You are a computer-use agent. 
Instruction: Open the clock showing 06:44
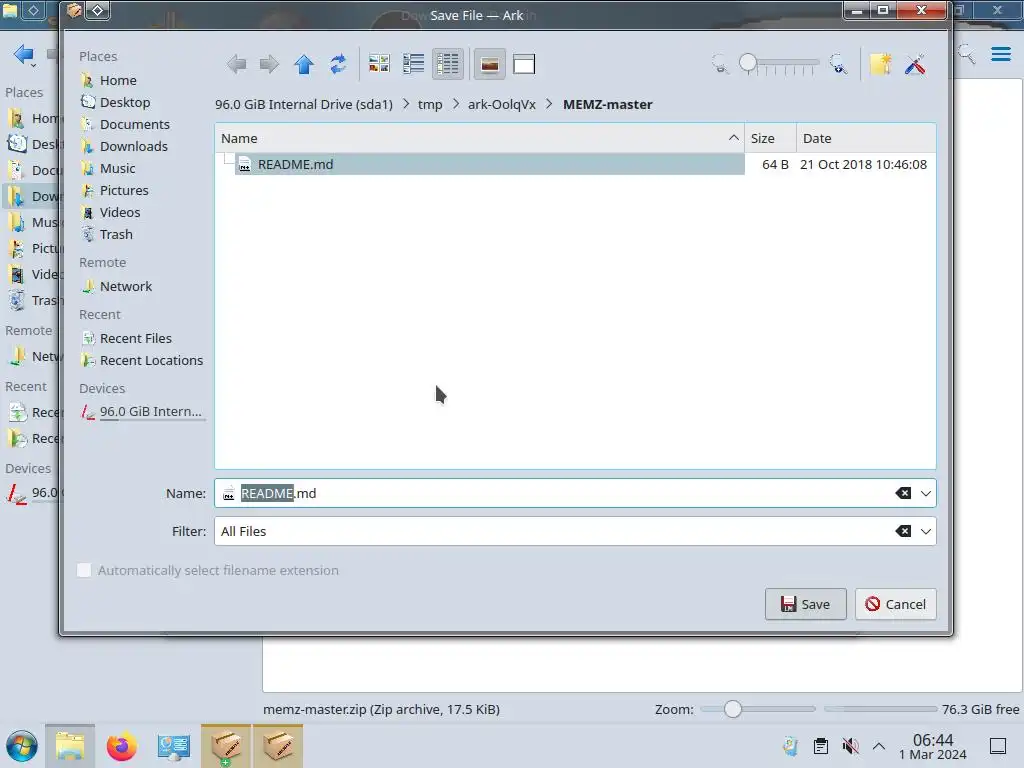[933, 746]
